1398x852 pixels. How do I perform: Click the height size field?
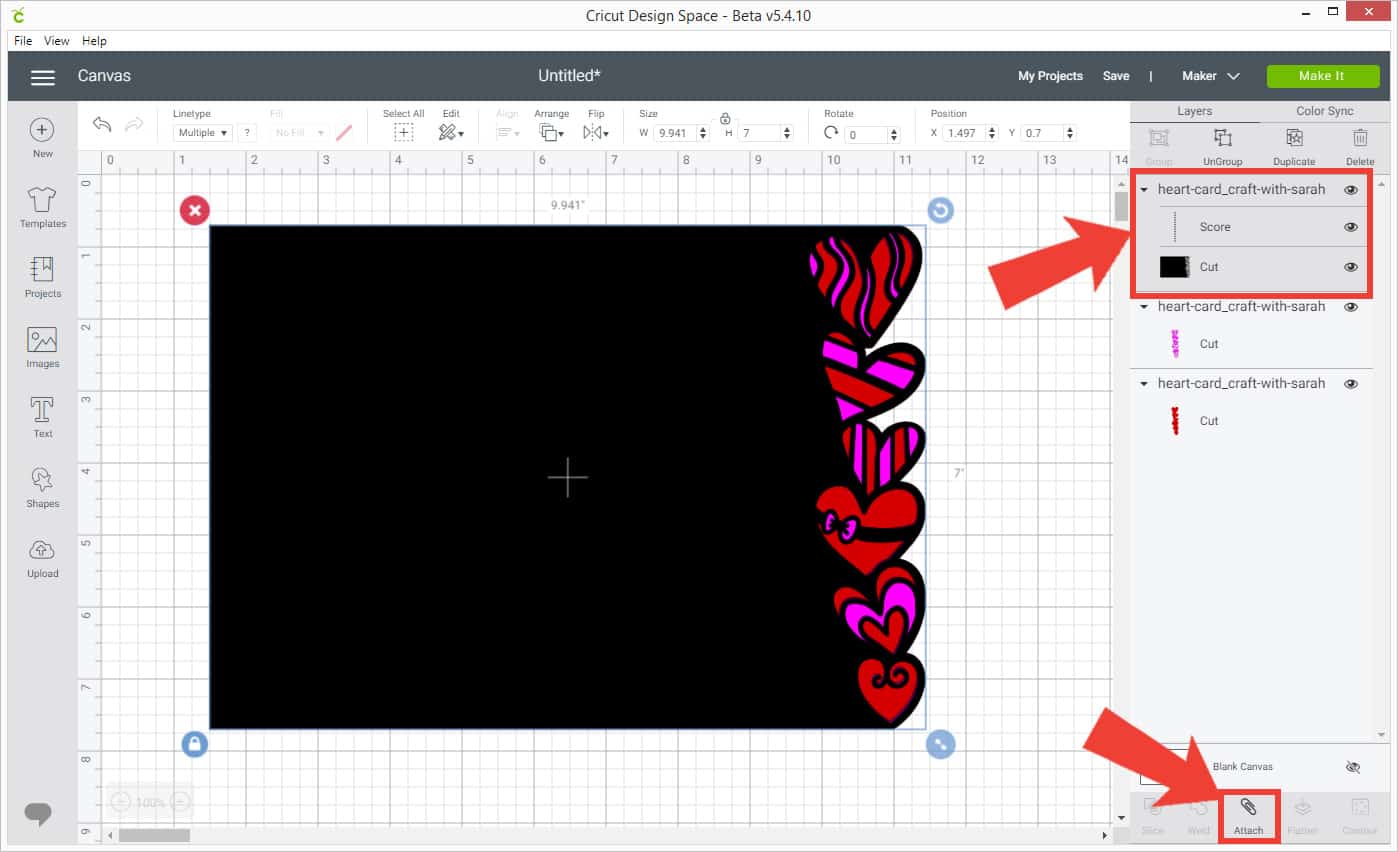point(759,133)
